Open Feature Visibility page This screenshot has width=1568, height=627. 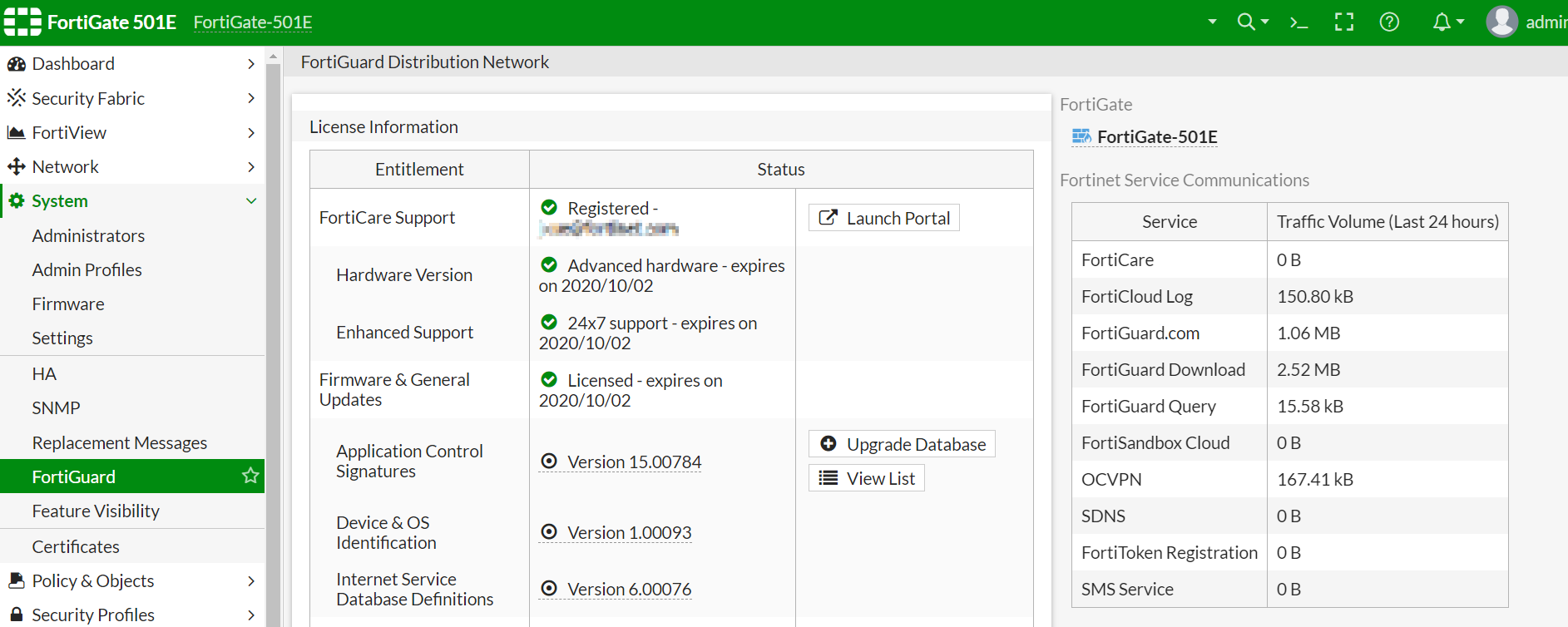(96, 511)
